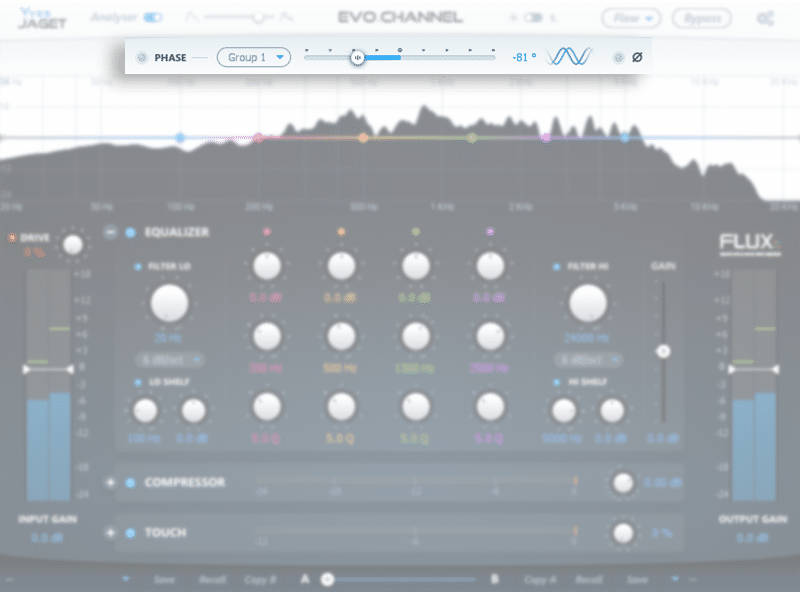Open preset B dropdown arrow in bottom bar
800x592 pixels.
(x=675, y=579)
